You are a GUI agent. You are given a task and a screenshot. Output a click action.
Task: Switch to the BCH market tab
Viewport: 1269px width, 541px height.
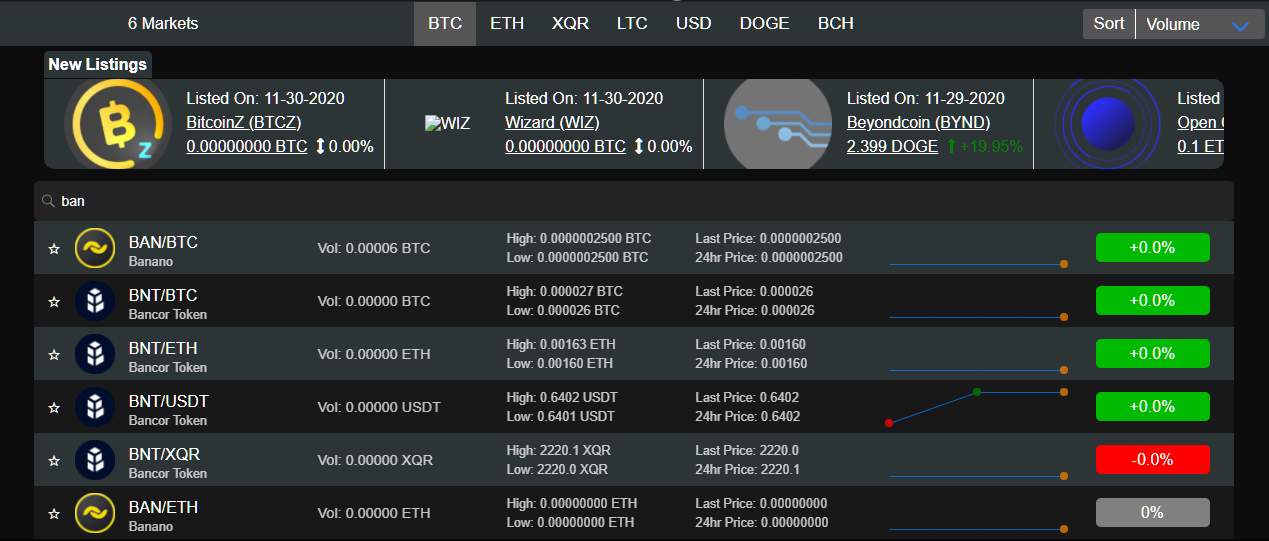pos(836,23)
